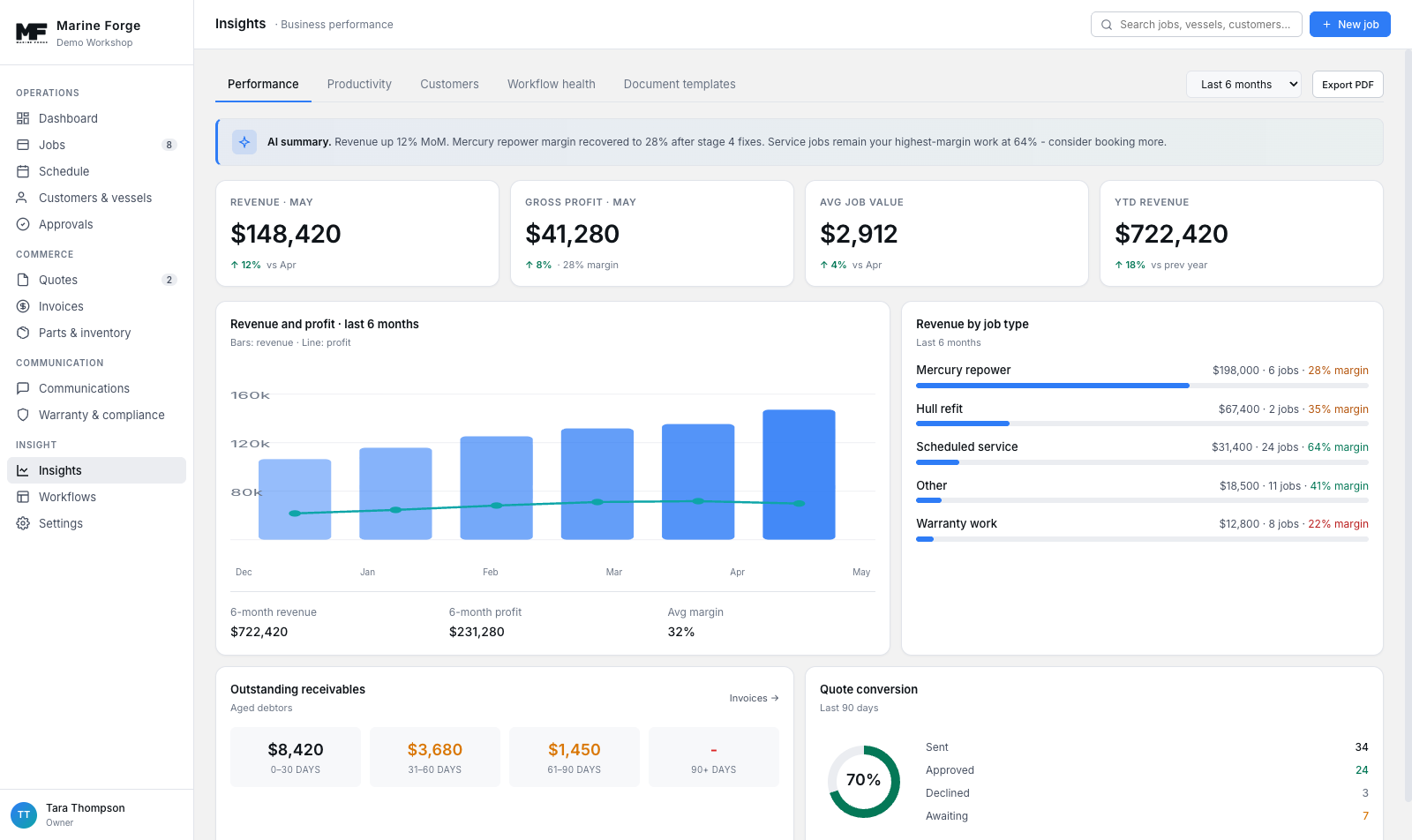
Task: Follow the Invoices link in receivables
Action: (754, 698)
